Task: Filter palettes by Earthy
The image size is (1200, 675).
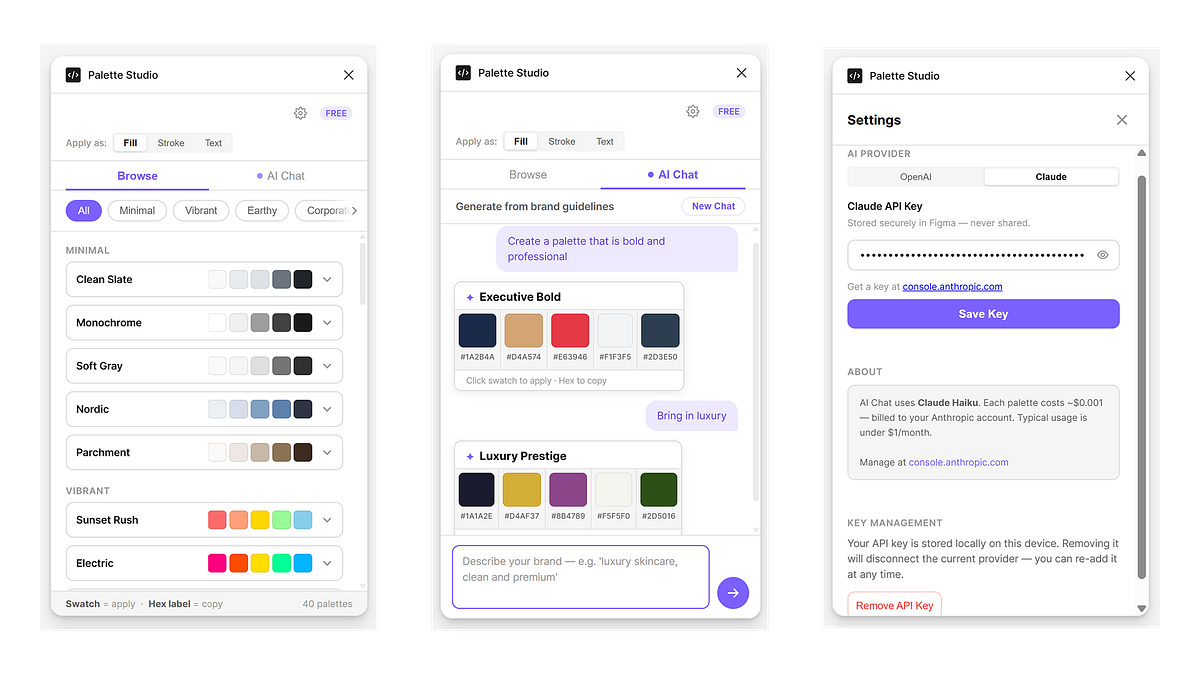Action: coord(262,210)
